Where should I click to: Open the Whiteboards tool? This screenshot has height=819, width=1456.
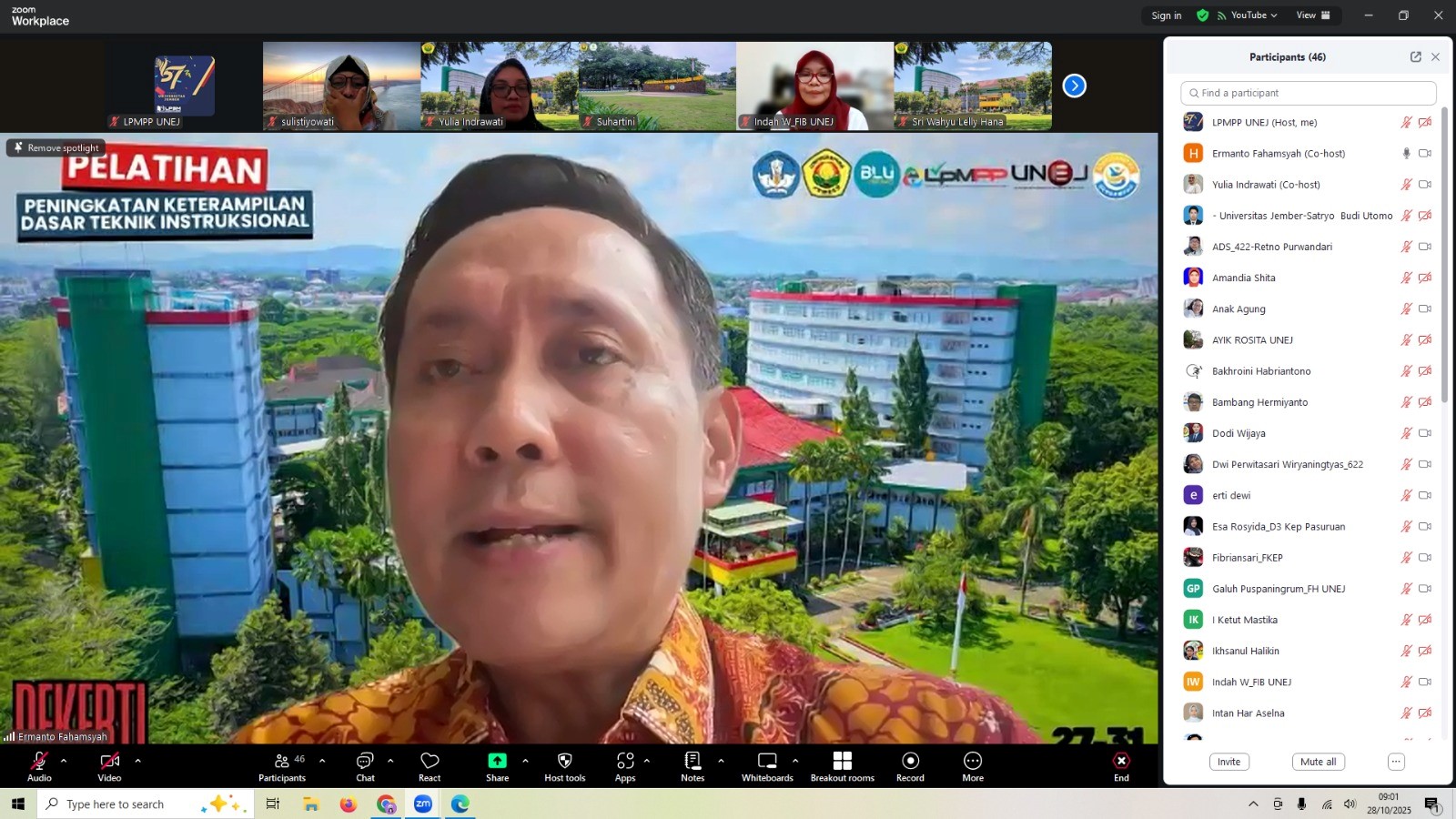(767, 765)
